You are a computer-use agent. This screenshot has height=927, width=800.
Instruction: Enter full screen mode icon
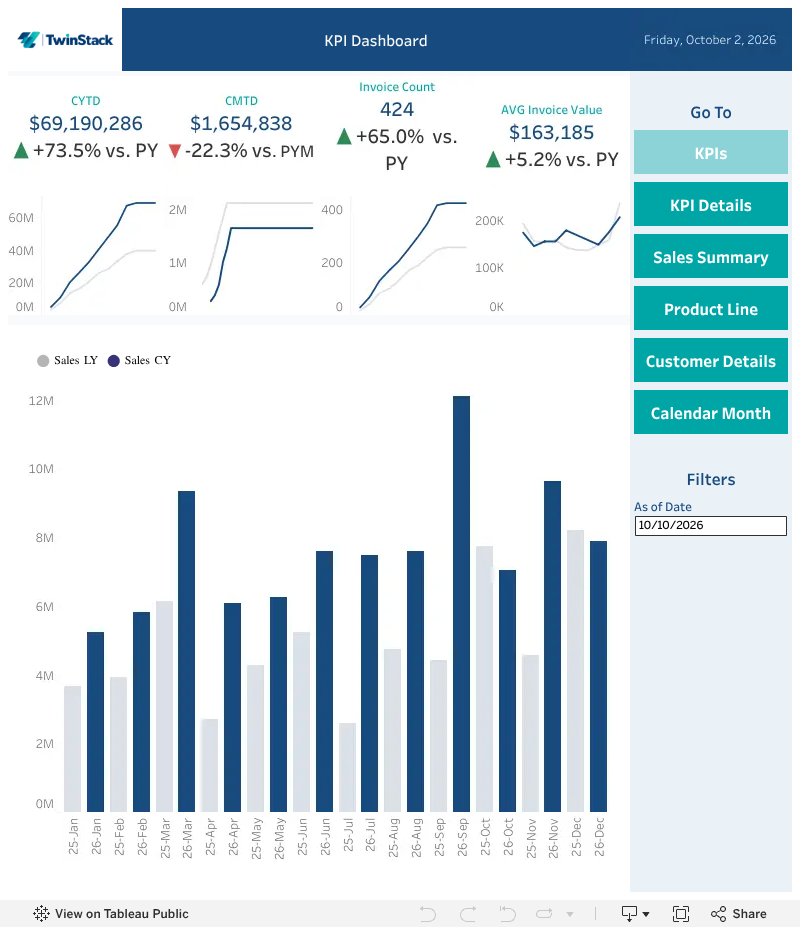(681, 914)
